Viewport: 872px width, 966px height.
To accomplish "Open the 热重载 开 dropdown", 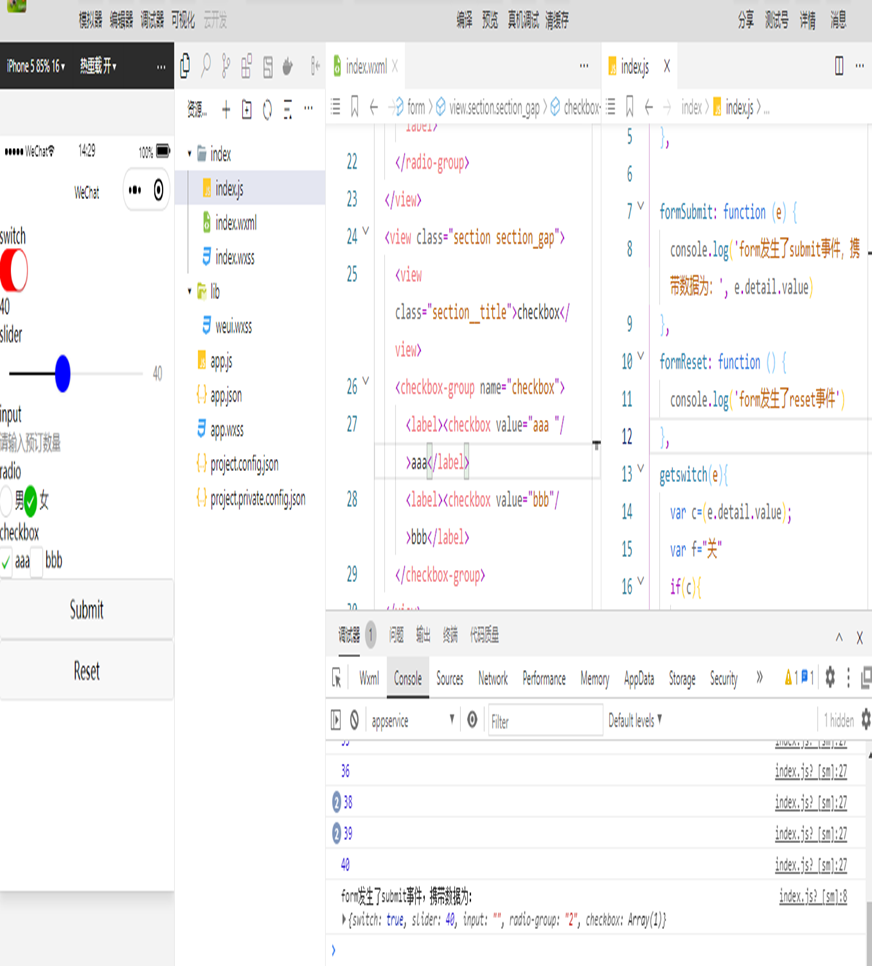I will tap(98, 65).
